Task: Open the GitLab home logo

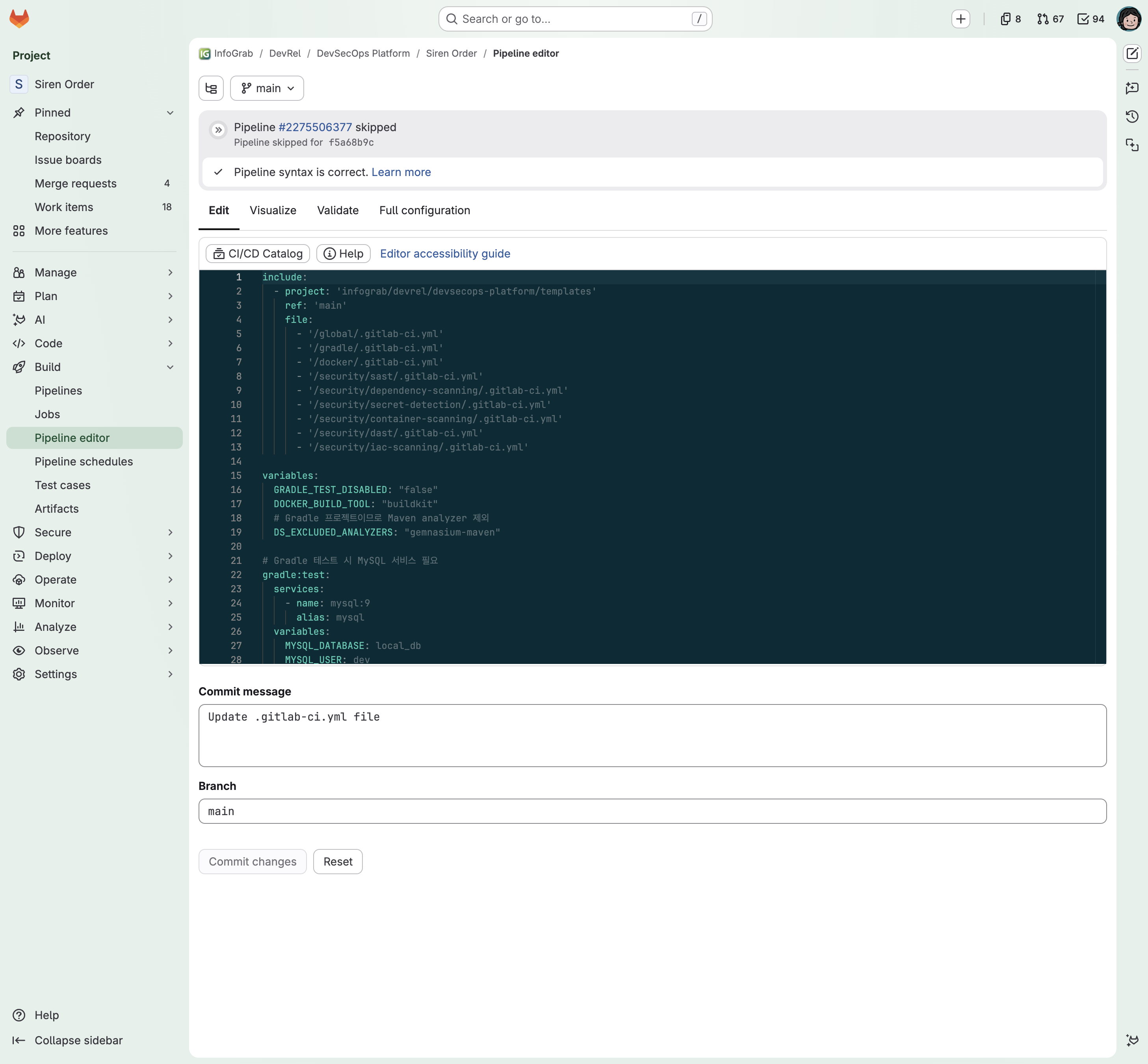Action: tap(19, 19)
